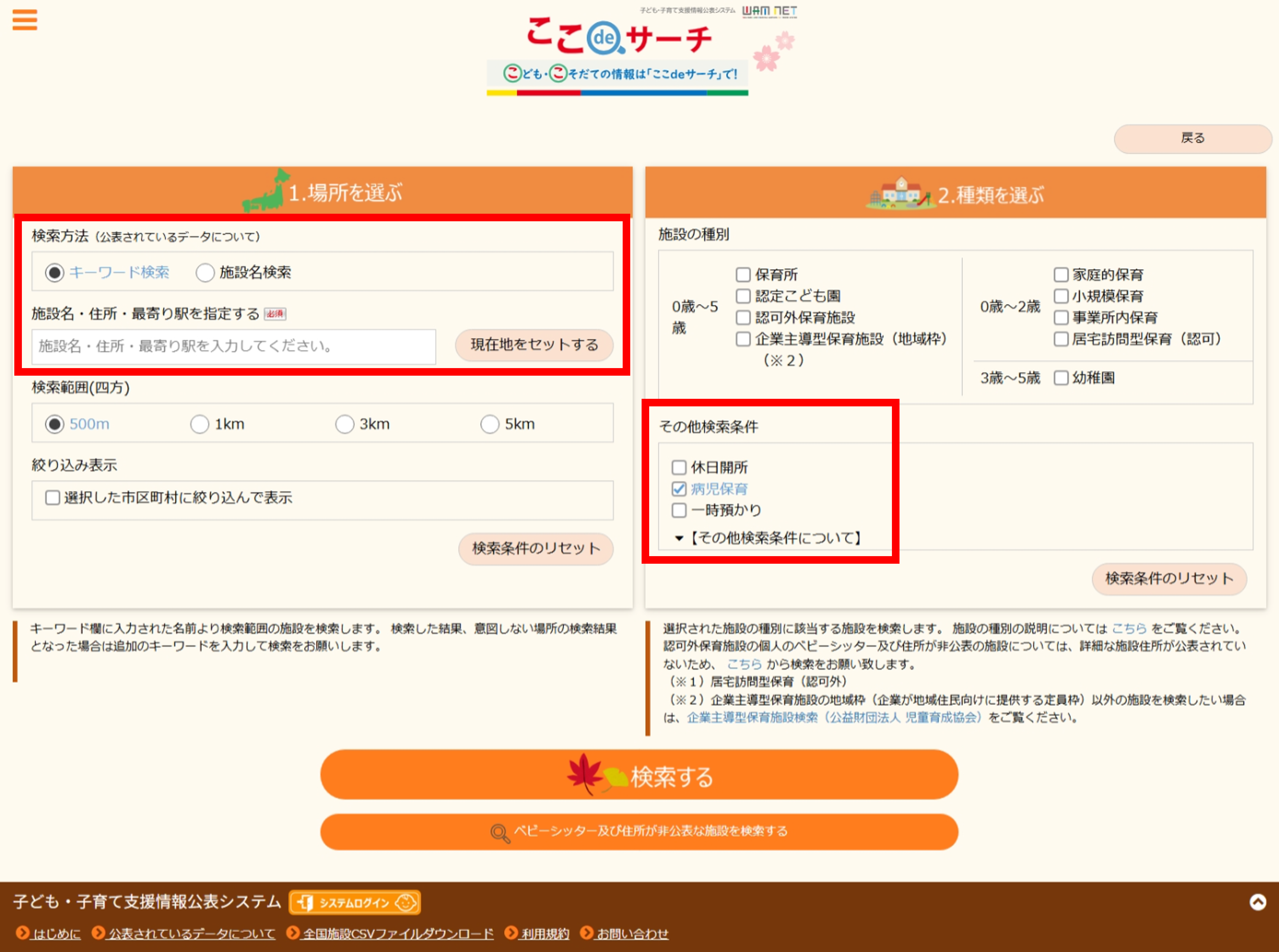Open the こちら から検索 link
This screenshot has width=1279, height=952.
[x=744, y=664]
